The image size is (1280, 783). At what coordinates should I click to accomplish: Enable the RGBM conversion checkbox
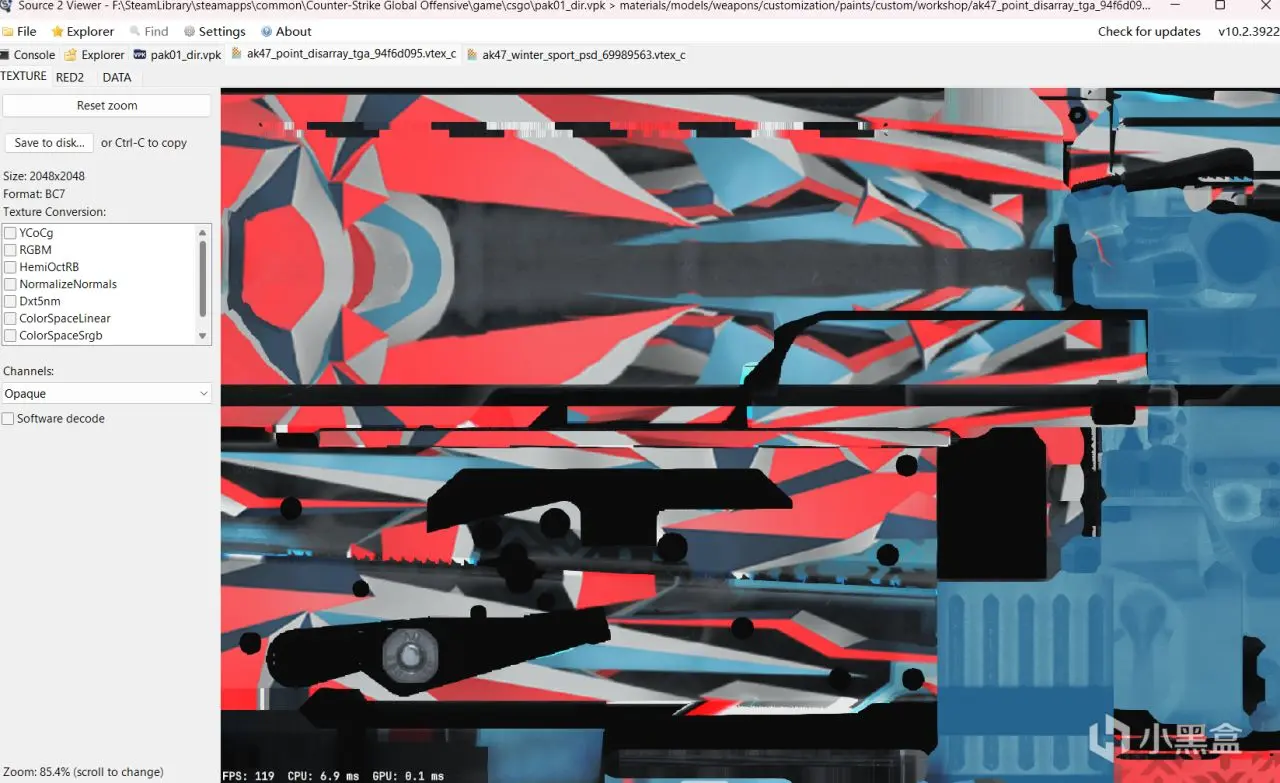[x=10, y=250]
